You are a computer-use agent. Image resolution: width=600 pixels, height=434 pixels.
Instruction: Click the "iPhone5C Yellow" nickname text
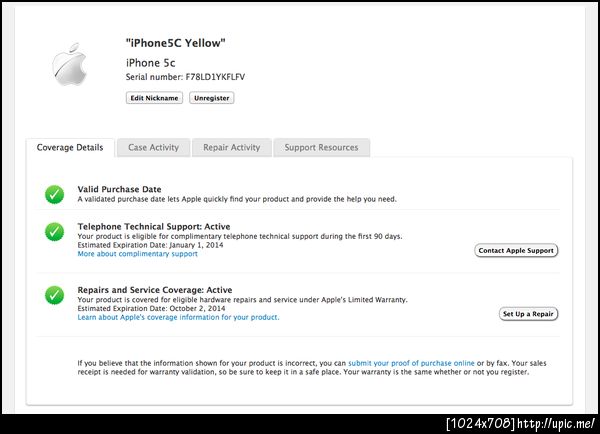[176, 43]
